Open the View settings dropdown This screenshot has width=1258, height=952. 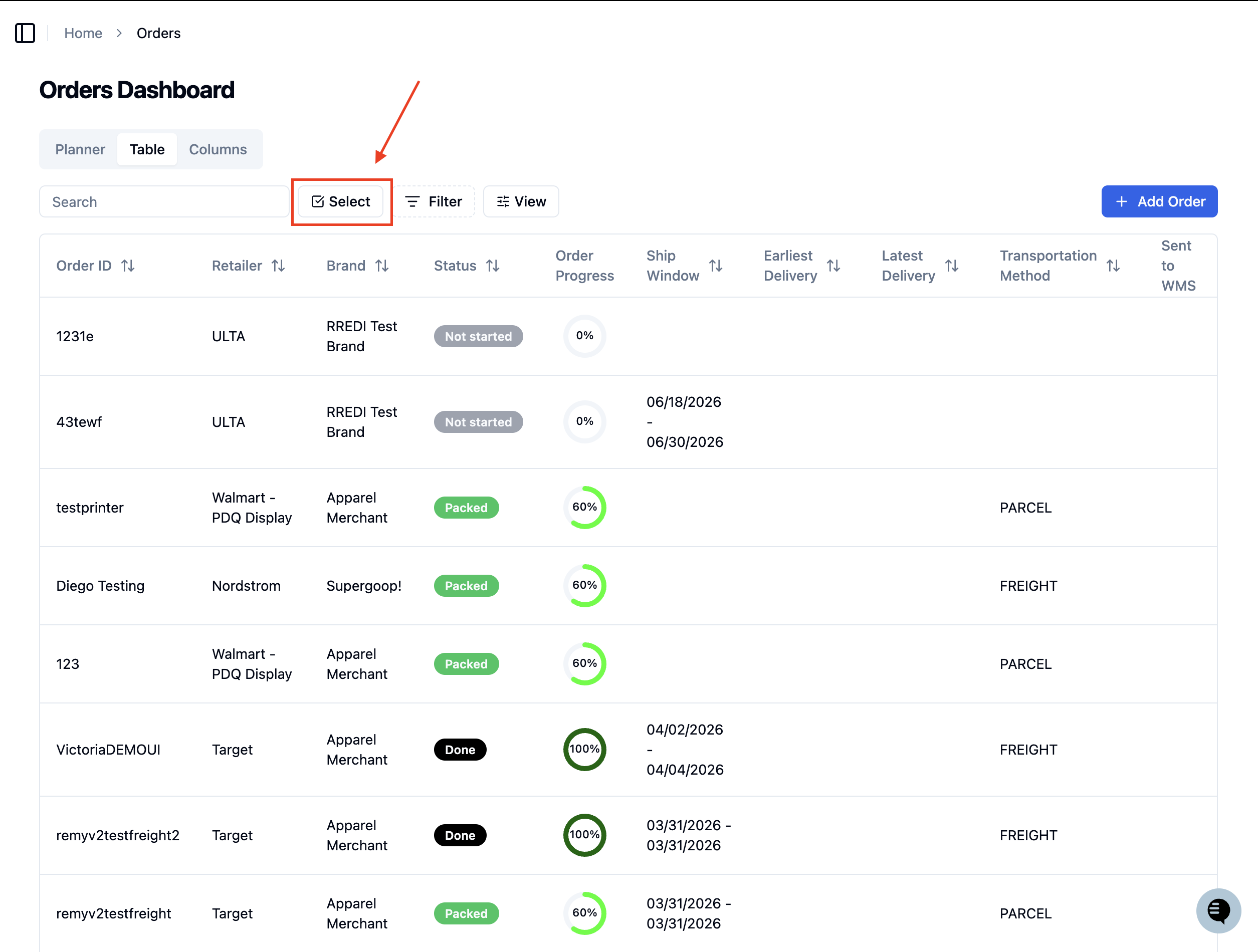(x=521, y=201)
